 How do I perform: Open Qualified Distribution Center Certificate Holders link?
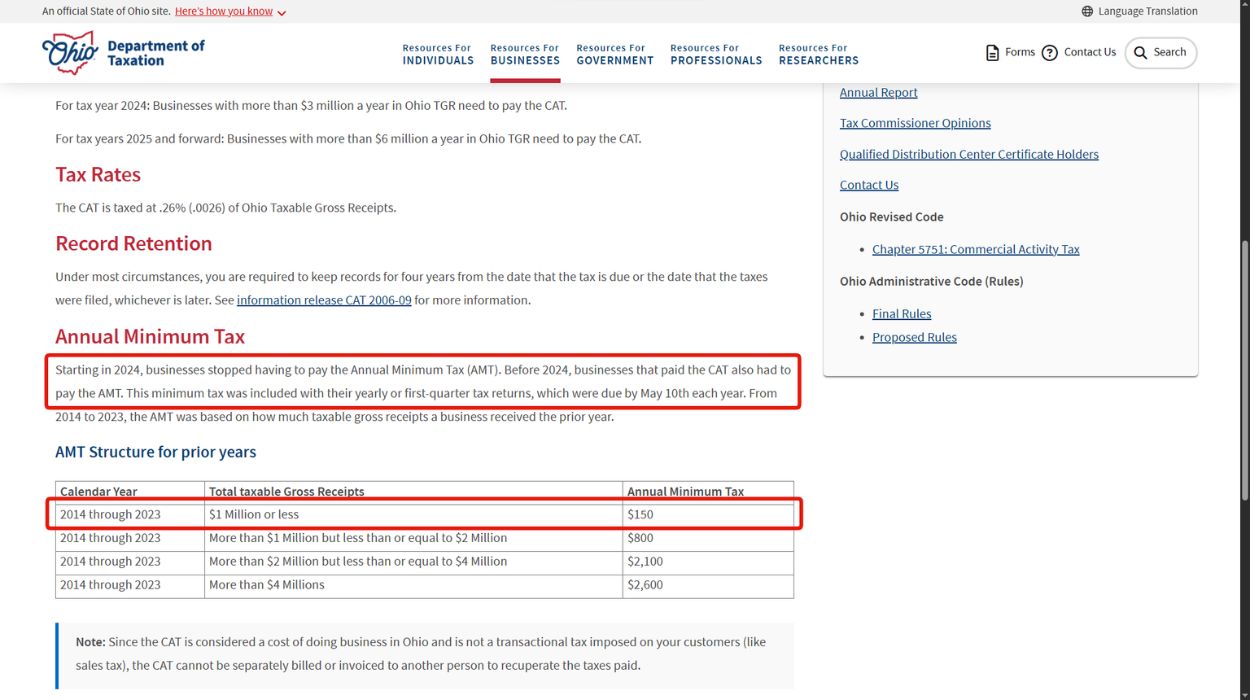pyautogui.click(x=969, y=155)
